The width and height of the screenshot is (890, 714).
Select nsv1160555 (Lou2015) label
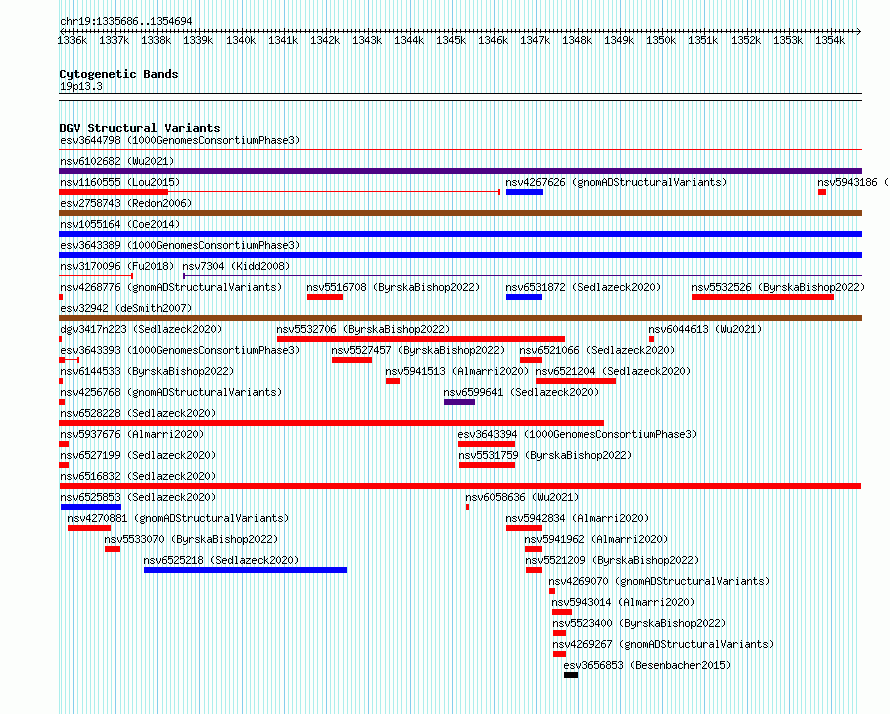click(120, 182)
